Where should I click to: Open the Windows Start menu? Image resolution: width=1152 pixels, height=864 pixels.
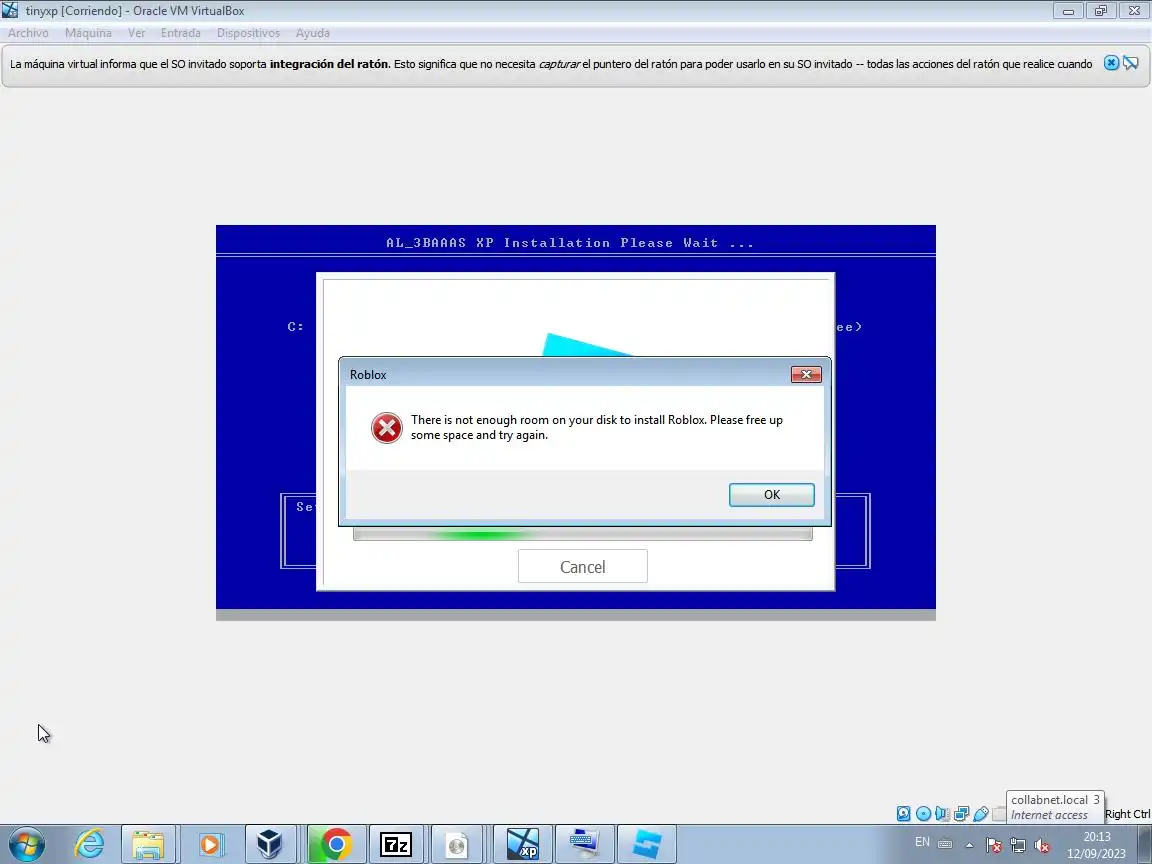tap(26, 844)
